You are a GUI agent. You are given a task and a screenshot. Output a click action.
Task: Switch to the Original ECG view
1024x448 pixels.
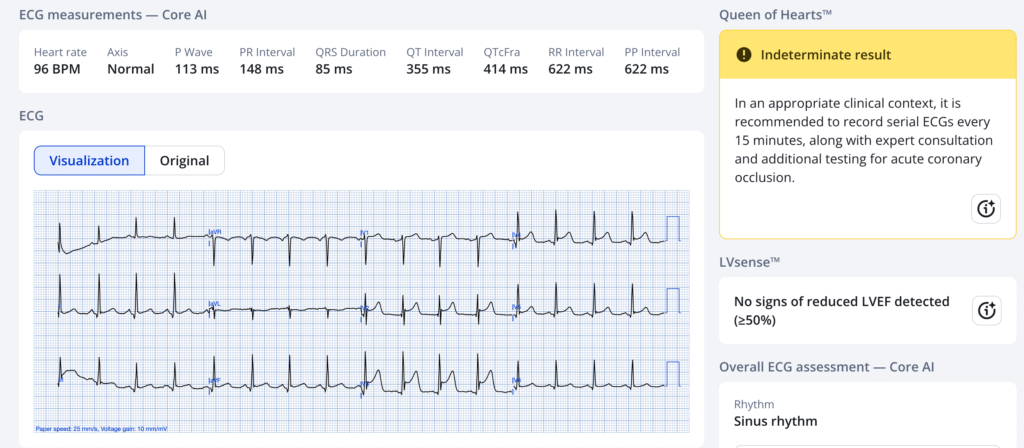(x=184, y=161)
